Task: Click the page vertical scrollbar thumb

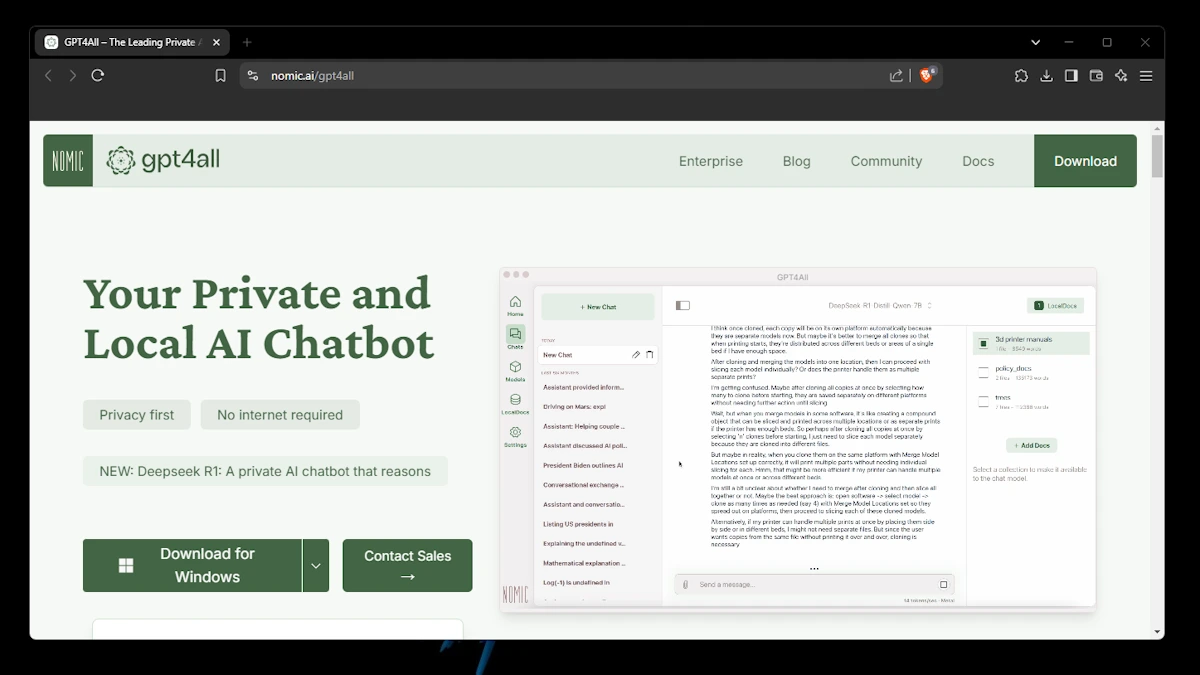Action: [x=1157, y=157]
